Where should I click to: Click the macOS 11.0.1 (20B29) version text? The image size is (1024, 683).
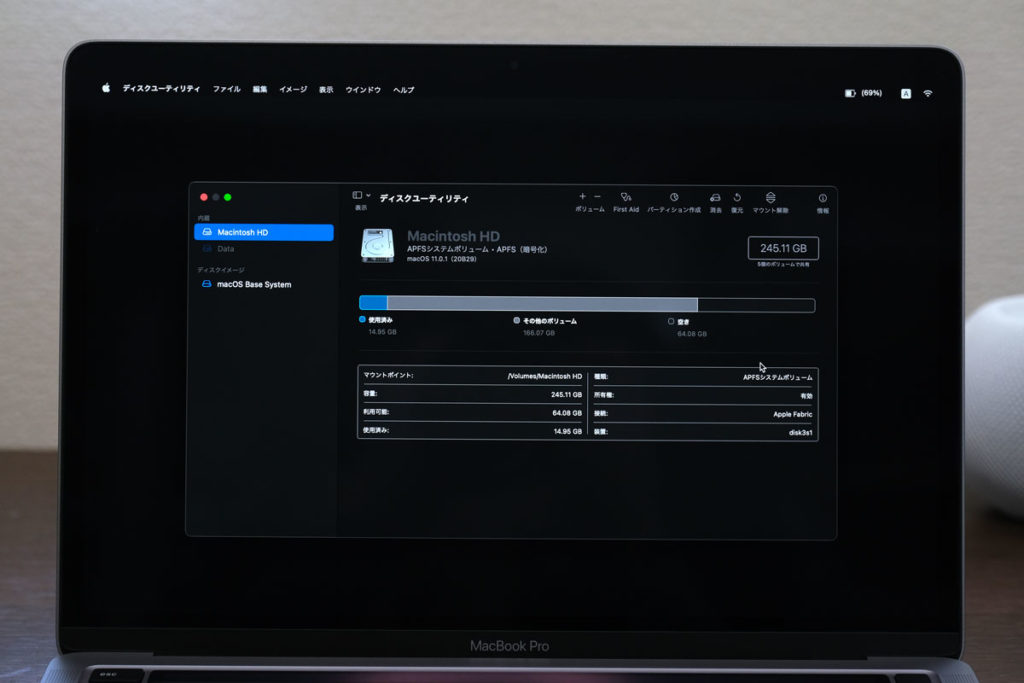[441, 259]
